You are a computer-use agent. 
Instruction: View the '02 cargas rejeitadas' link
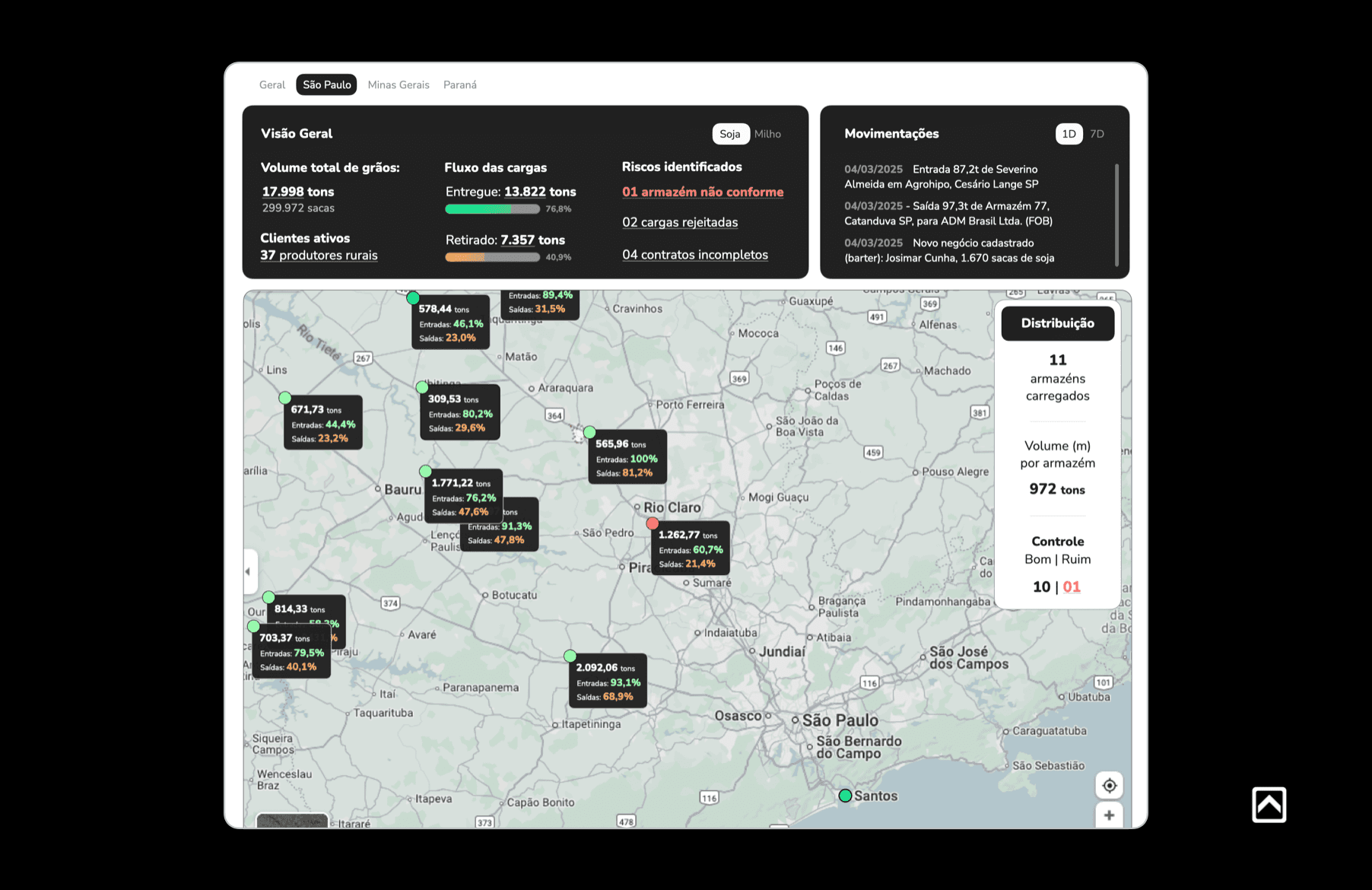pos(679,222)
